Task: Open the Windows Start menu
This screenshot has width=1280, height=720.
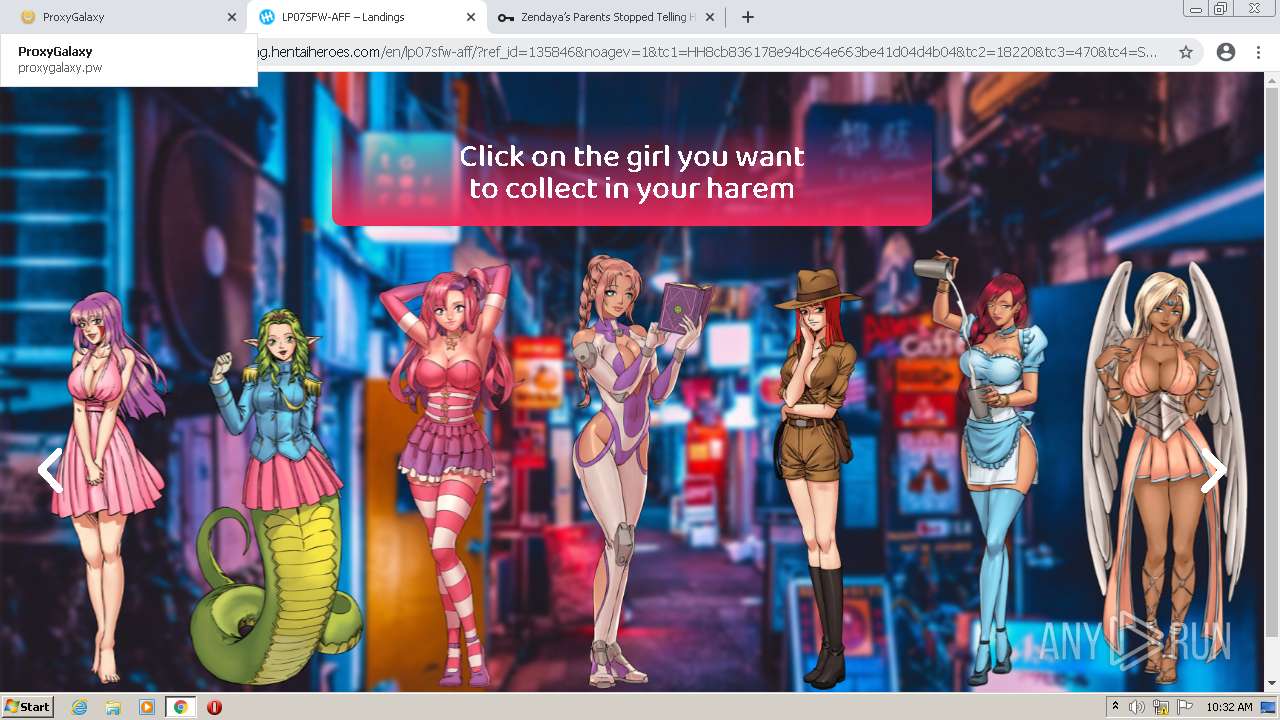Action: pos(27,707)
